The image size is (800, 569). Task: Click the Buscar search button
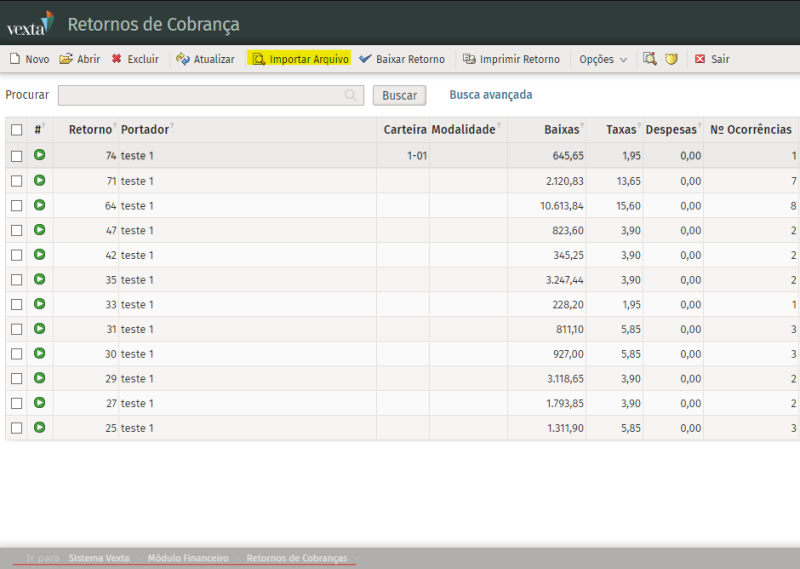point(399,95)
